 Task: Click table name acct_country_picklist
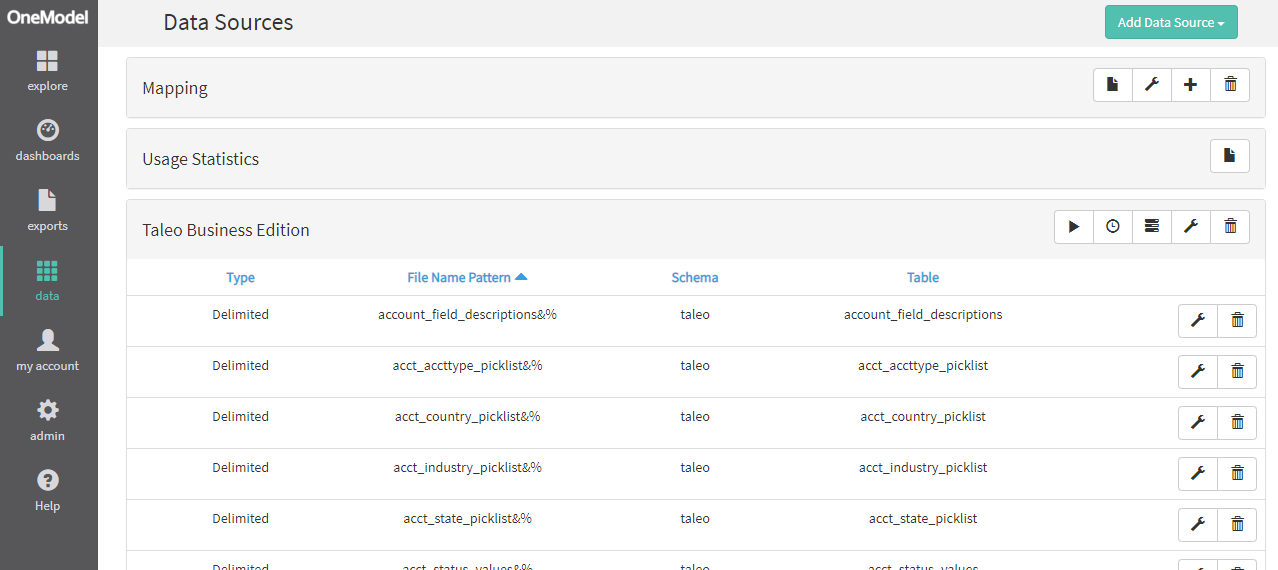923,417
